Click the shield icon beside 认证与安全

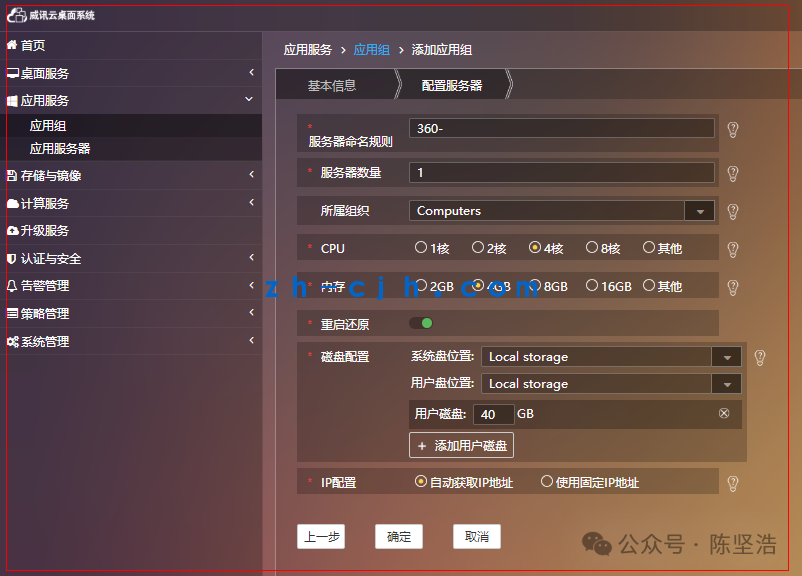coord(12,259)
